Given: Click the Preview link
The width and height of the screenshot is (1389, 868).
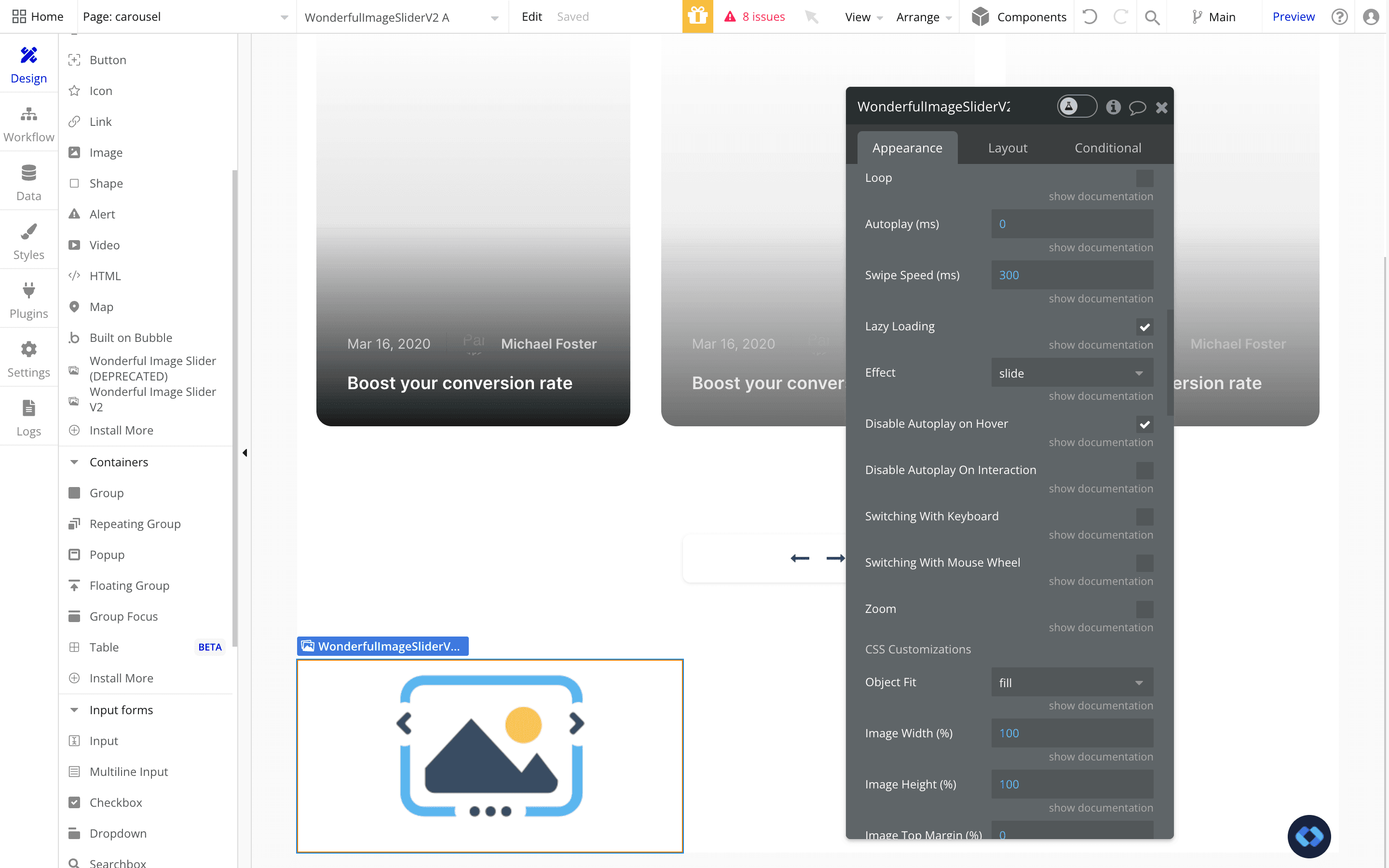Looking at the screenshot, I should click(x=1293, y=17).
